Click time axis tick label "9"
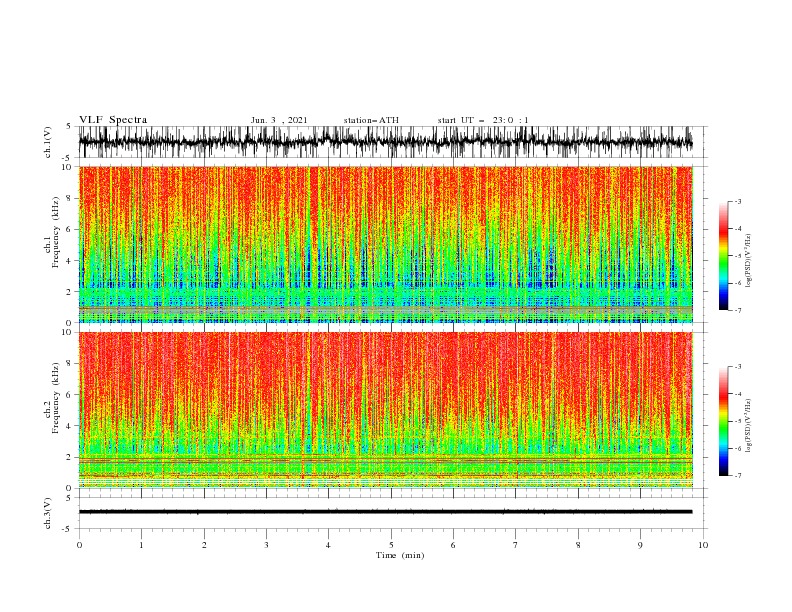Screen dimensions: 792x612 pyautogui.click(x=640, y=545)
